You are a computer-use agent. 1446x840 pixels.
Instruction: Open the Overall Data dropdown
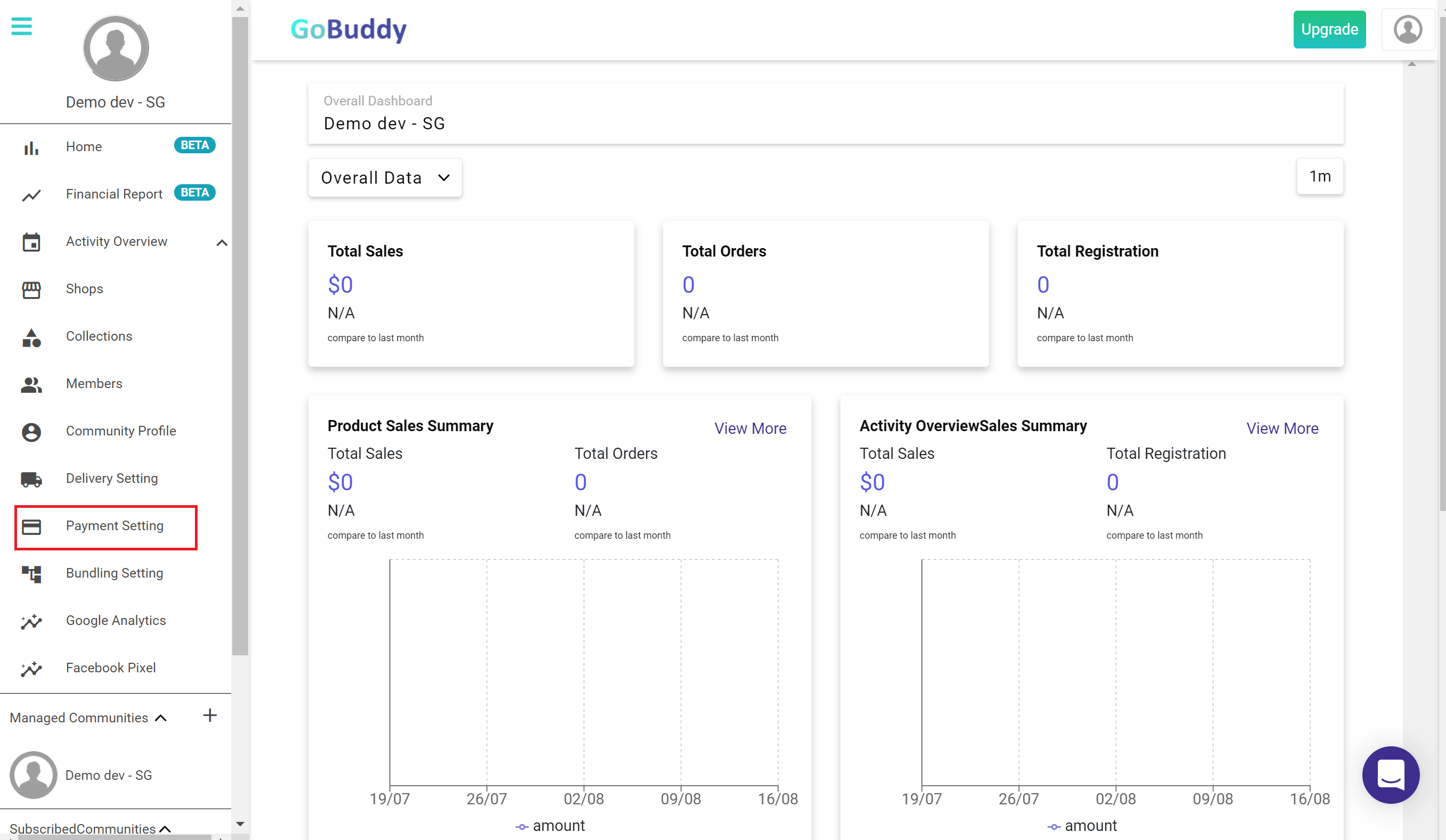click(385, 178)
